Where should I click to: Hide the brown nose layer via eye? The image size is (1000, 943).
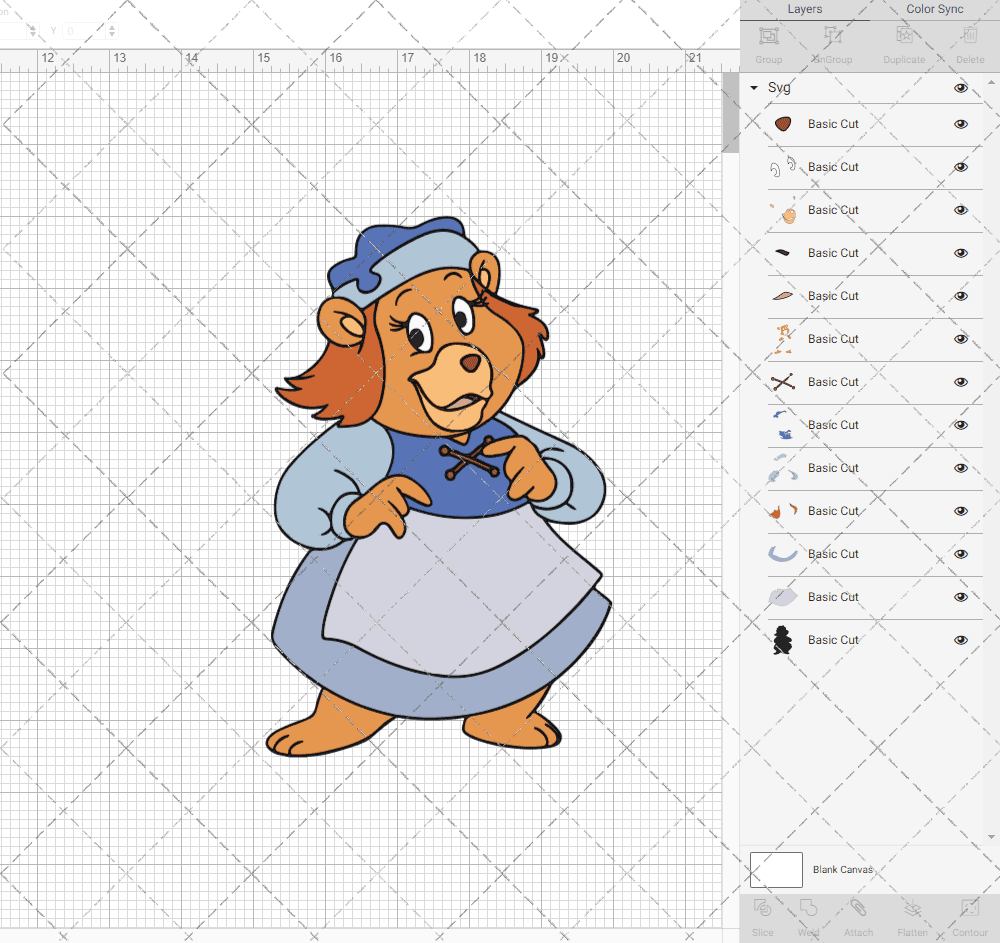tap(960, 124)
